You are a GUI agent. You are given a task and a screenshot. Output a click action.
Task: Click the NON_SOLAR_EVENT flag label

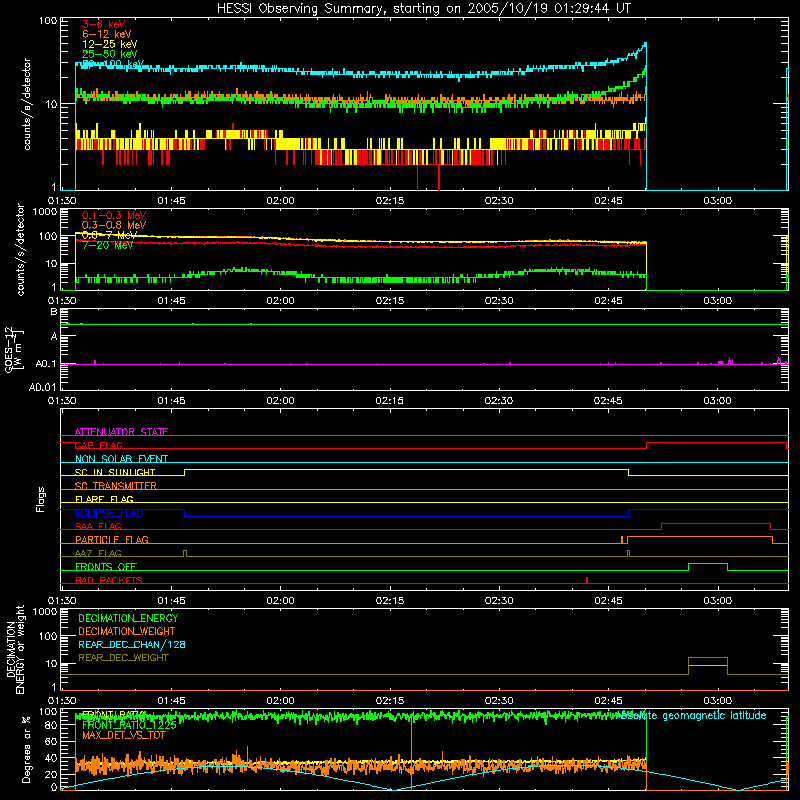coord(121,459)
